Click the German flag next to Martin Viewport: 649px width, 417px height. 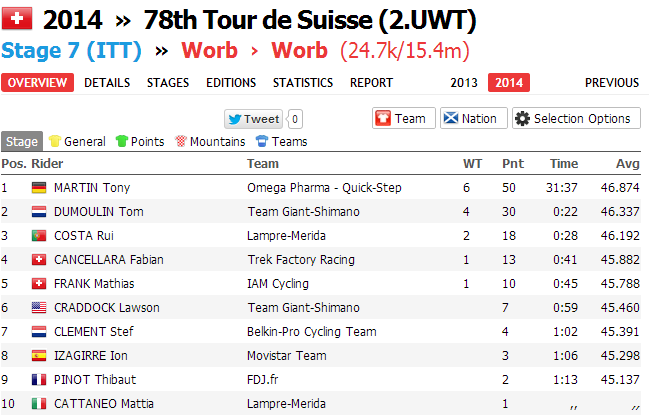pyautogui.click(x=39, y=187)
